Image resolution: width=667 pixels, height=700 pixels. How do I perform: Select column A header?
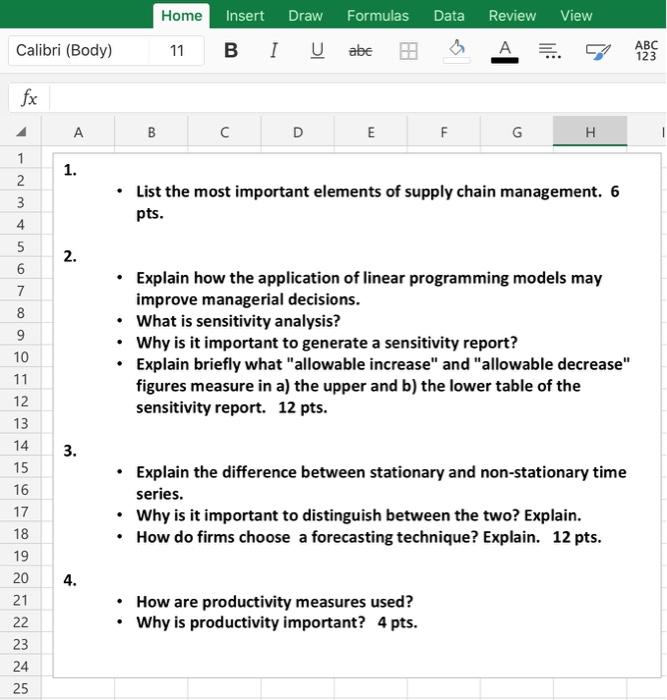[78, 132]
